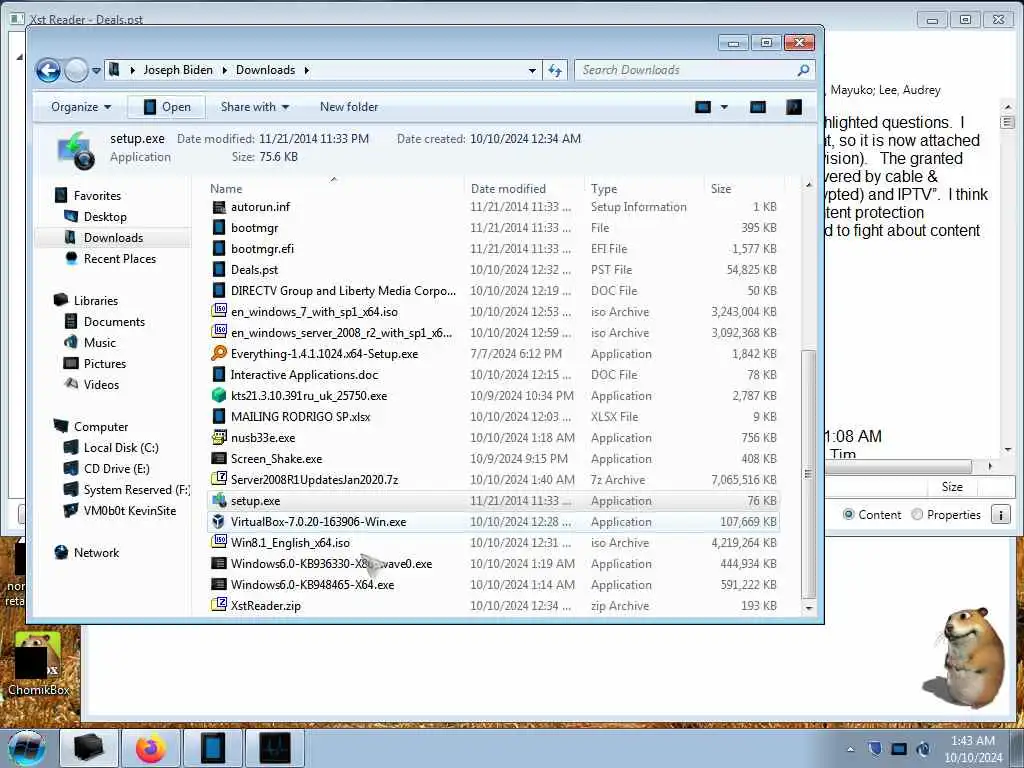1024x768 pixels.
Task: Select the Screen_Shake.exe file icon
Action: tap(219, 458)
